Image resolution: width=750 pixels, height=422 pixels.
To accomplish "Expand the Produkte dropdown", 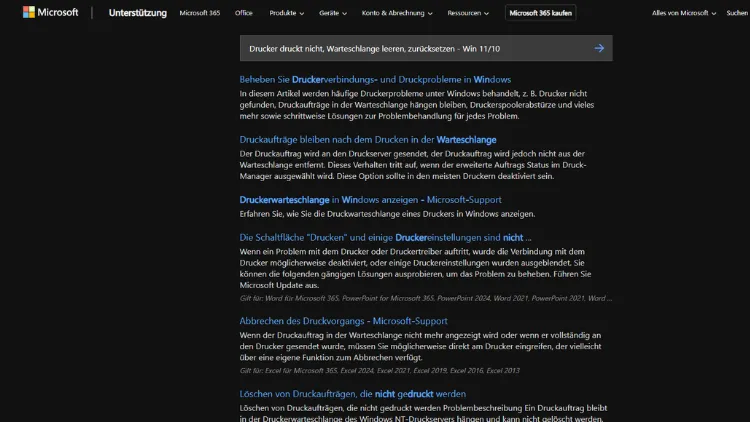I will pos(287,13).
